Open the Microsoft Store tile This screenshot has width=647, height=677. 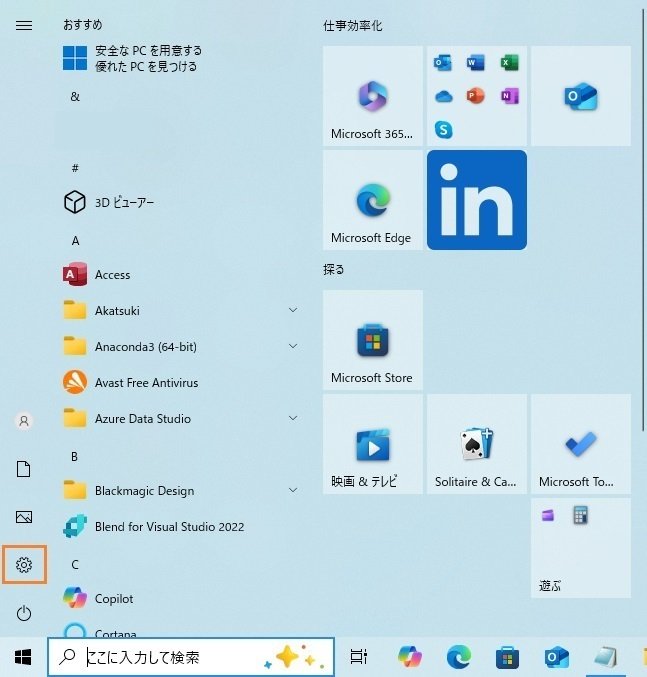click(x=372, y=340)
